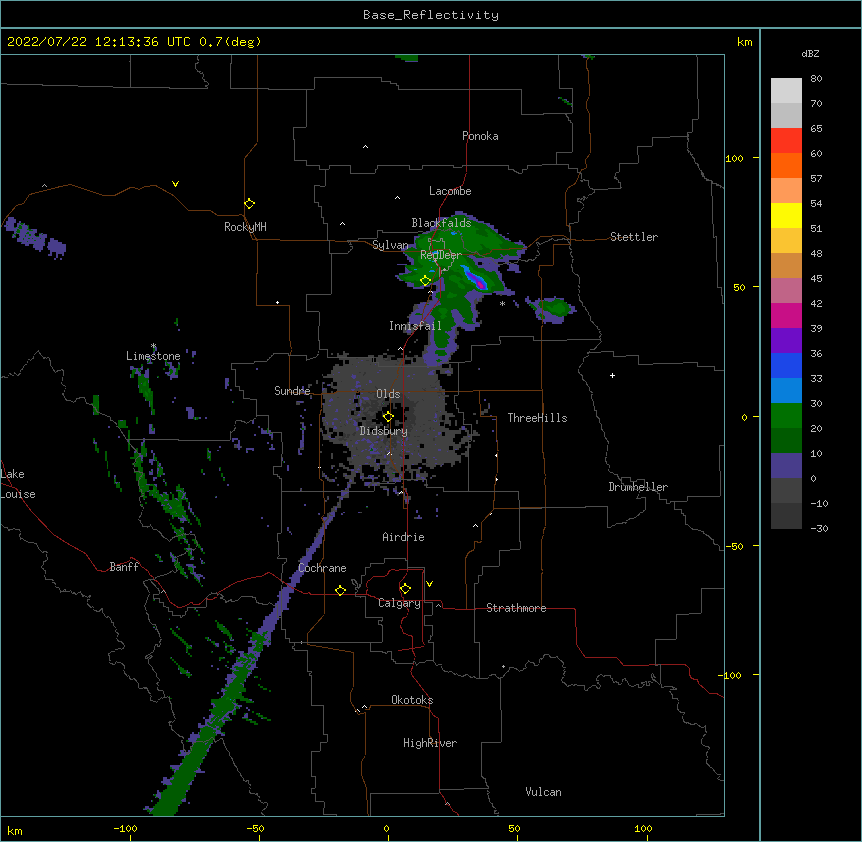Pick the 33 dBZ light blue legend swatch

coord(786,390)
